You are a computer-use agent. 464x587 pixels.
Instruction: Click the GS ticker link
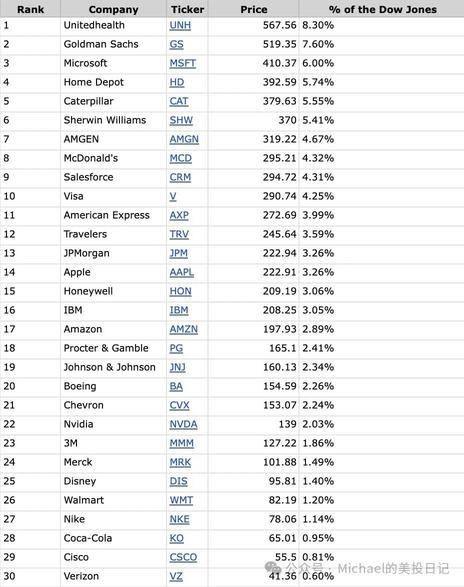[176, 45]
